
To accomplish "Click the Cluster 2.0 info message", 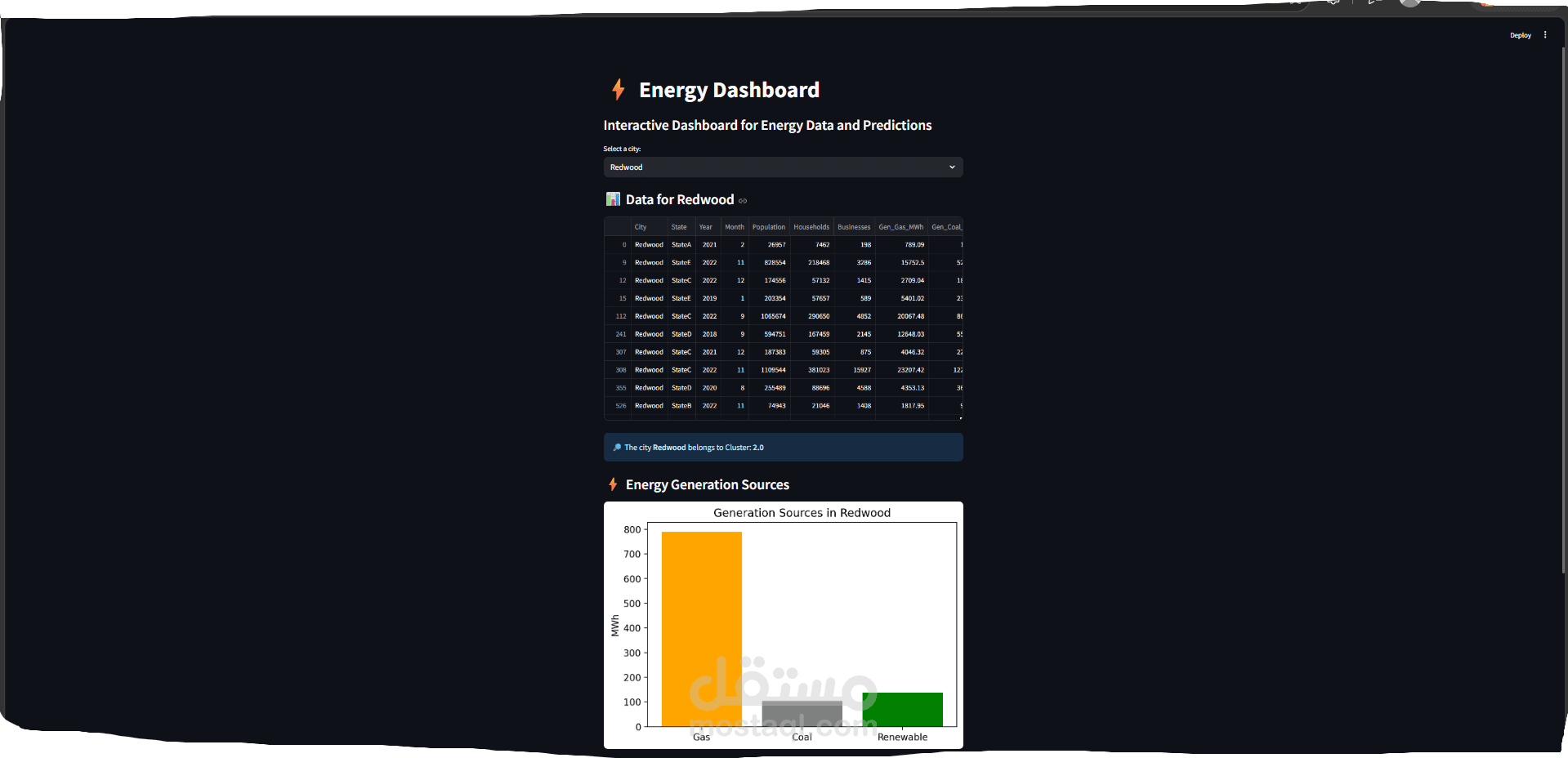I will click(x=783, y=448).
